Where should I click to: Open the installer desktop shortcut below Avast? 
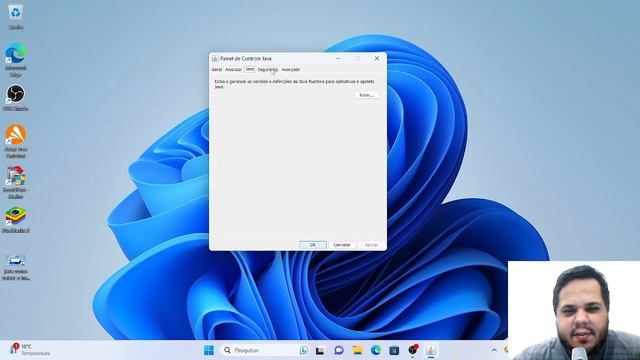coord(16,182)
